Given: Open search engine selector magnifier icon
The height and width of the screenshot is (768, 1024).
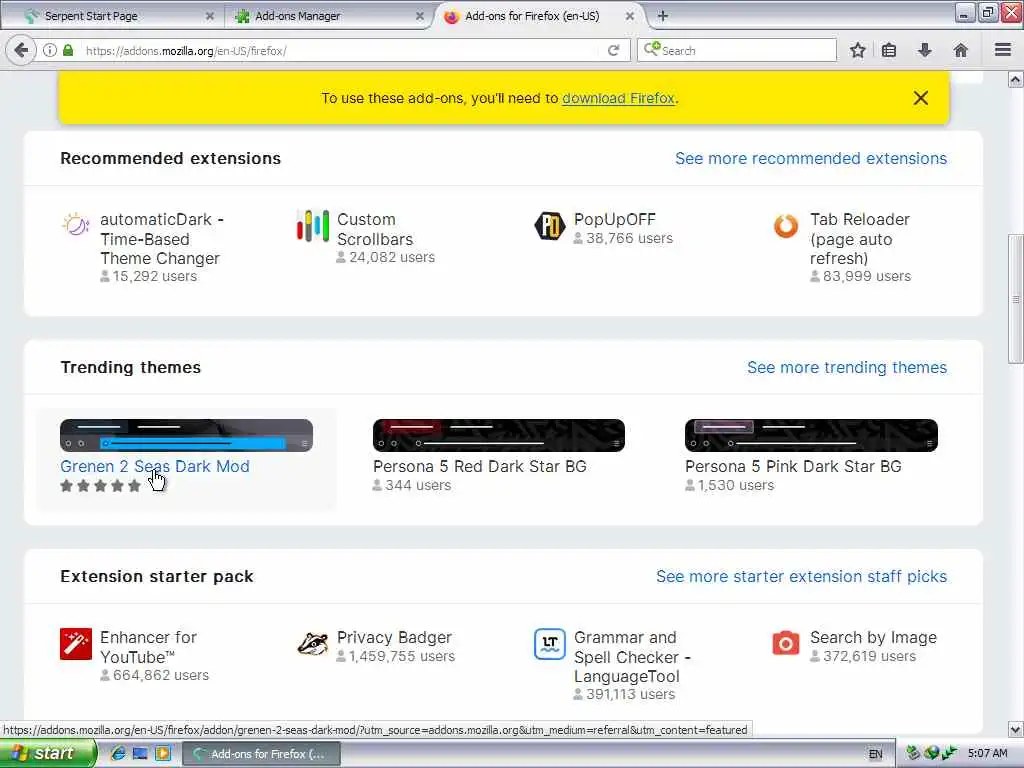Looking at the screenshot, I should point(652,49).
